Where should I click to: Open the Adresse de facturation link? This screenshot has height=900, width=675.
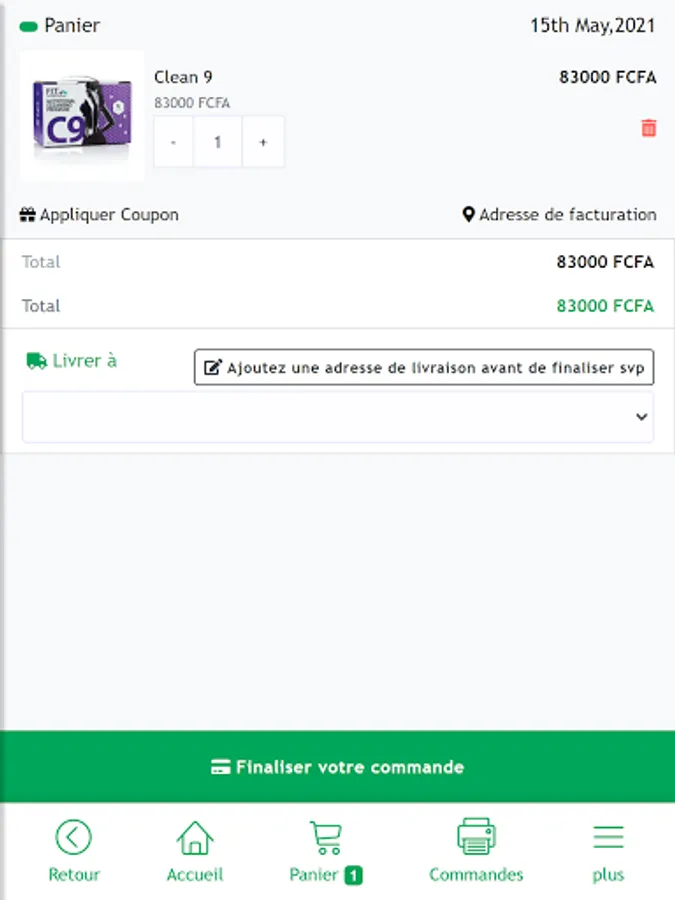click(559, 215)
